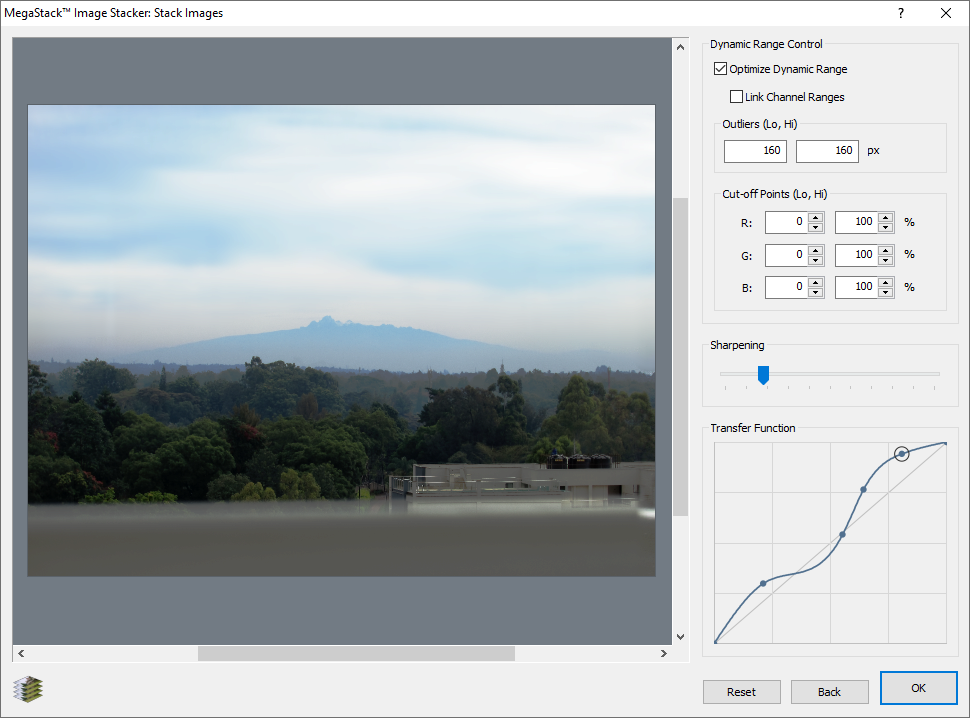Screen dimensions: 970x718
Task: Click the help question mark in title bar
Action: [x=900, y=13]
